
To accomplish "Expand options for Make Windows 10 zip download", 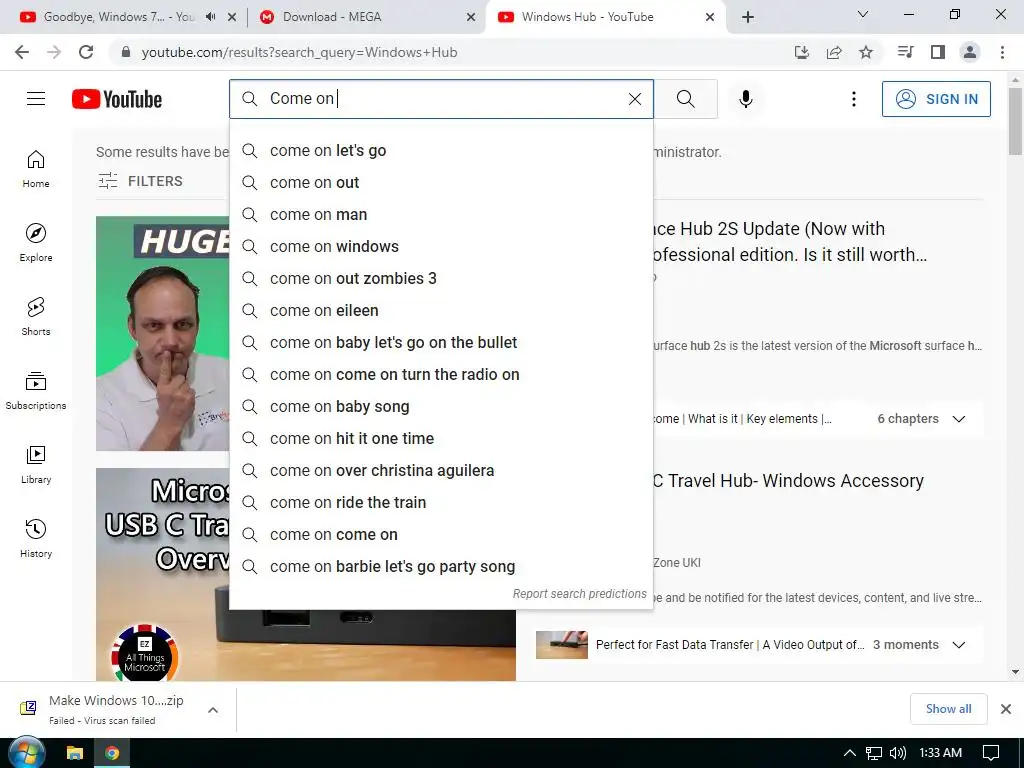I will (x=213, y=710).
